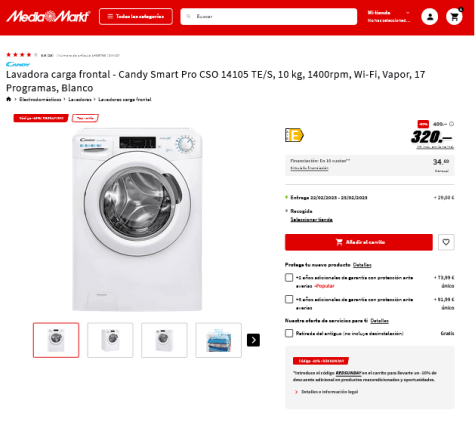Go to Lavadoras breadcrumb
The image size is (475, 425).
(80, 99)
